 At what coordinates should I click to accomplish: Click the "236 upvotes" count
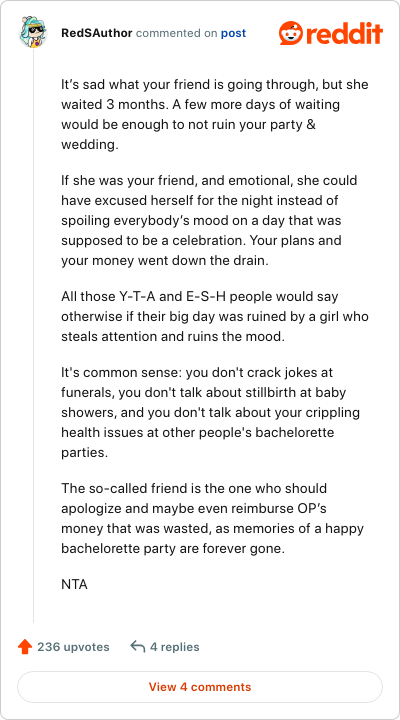tap(73, 647)
